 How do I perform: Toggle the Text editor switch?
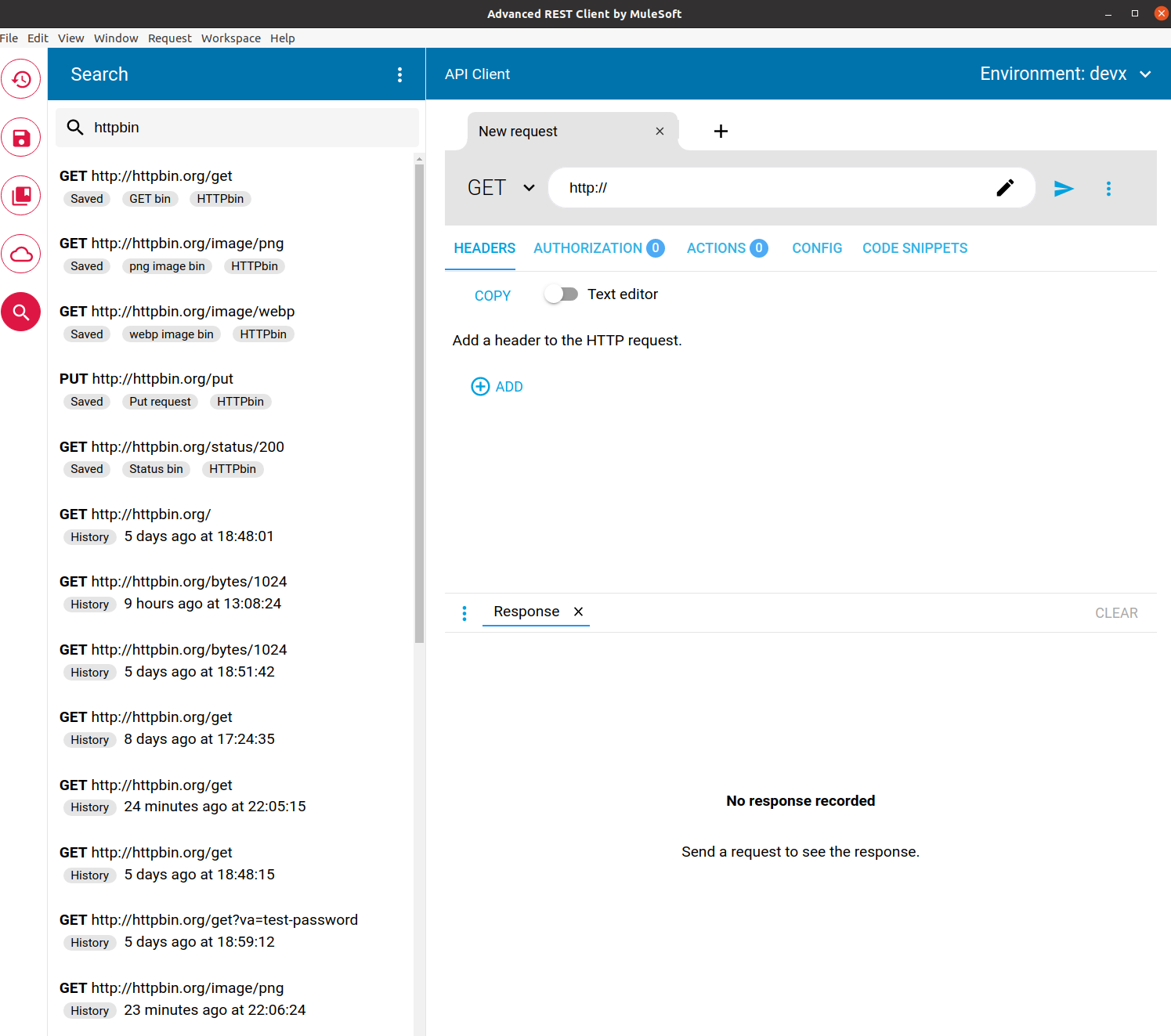[561, 294]
